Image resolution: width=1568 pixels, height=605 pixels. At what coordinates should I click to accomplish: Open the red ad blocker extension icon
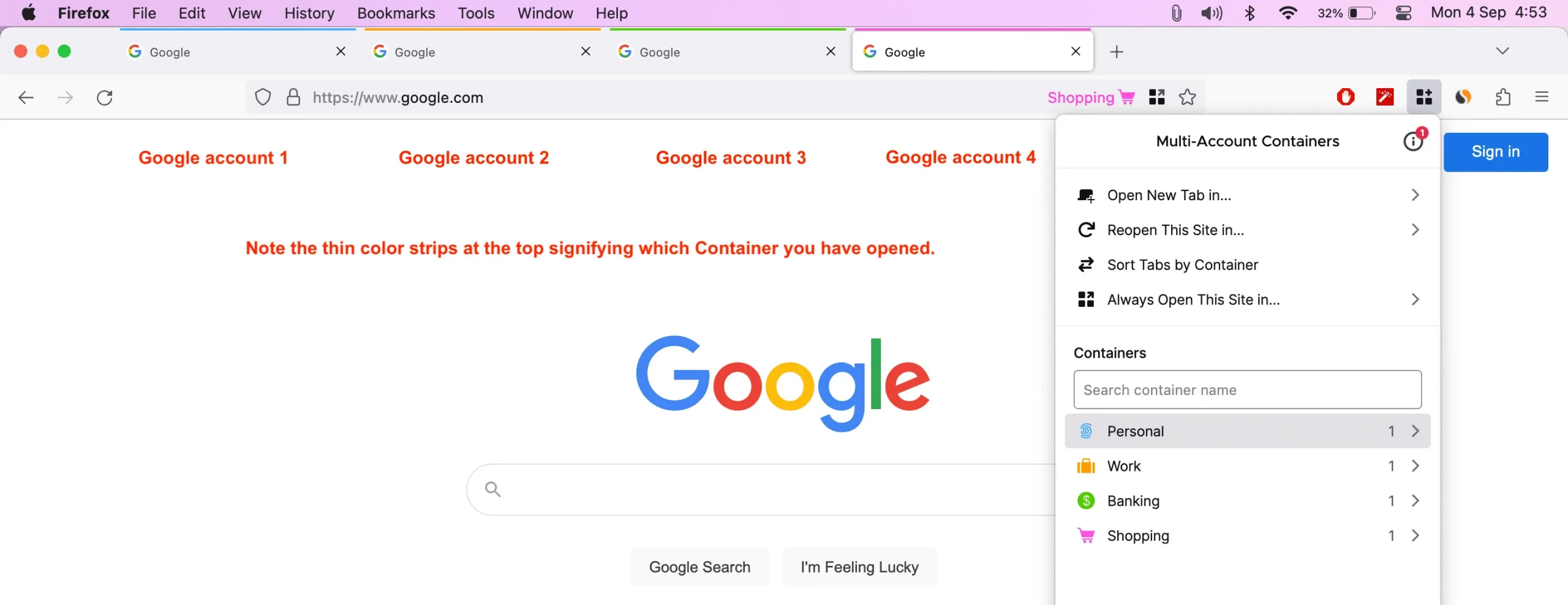point(1346,97)
